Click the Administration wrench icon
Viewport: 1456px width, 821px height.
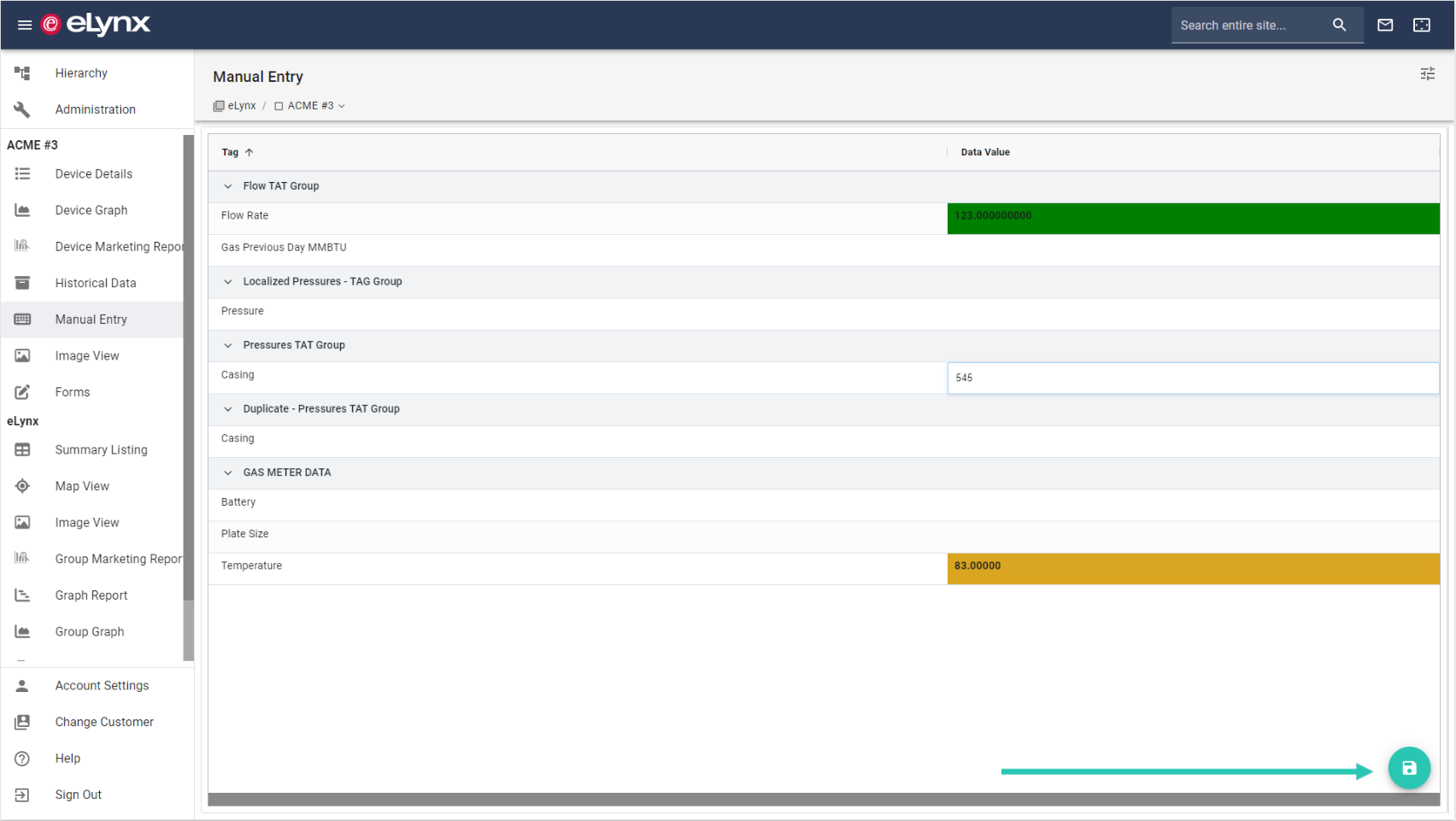click(x=22, y=109)
